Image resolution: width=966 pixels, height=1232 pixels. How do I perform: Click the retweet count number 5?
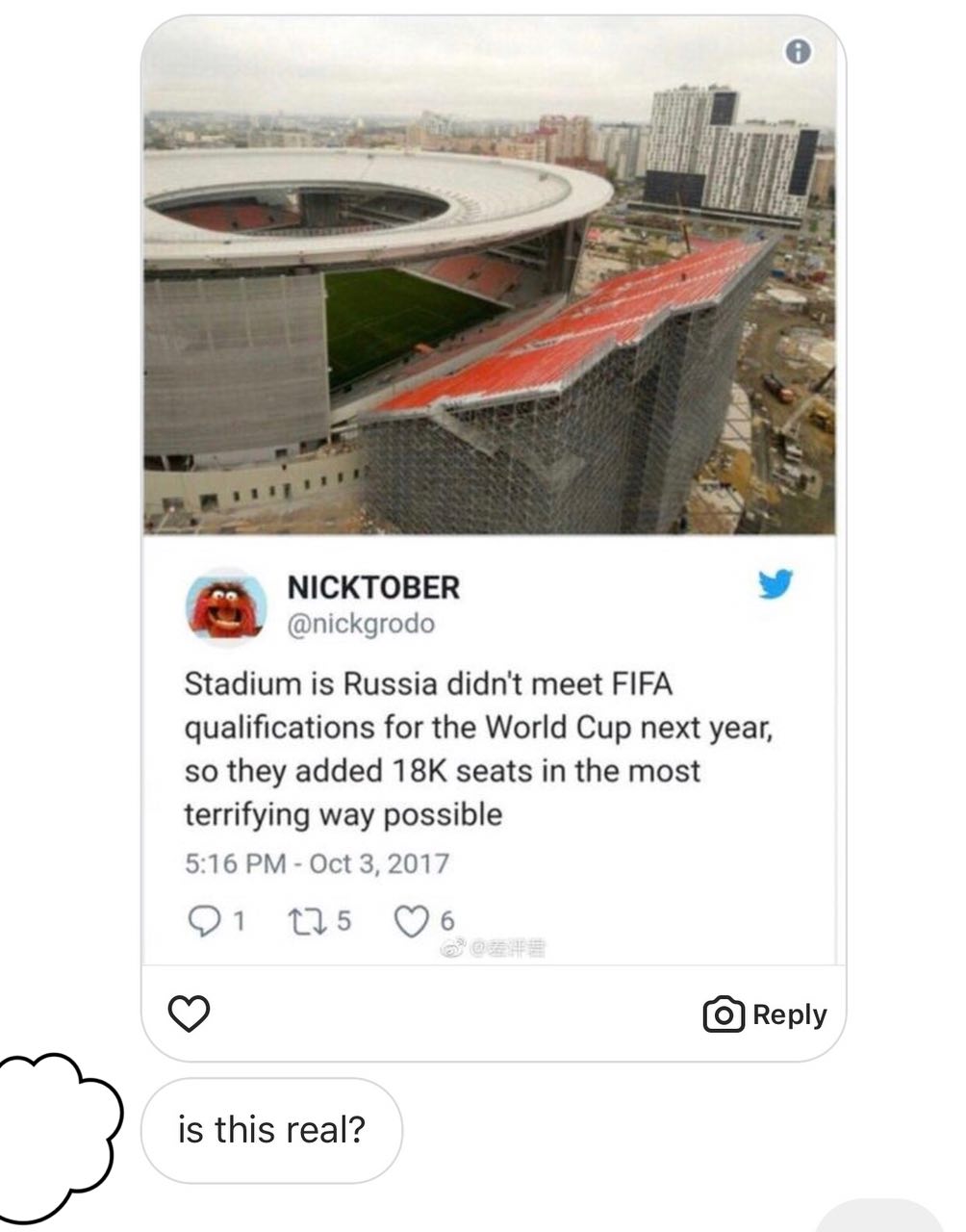pos(343,922)
